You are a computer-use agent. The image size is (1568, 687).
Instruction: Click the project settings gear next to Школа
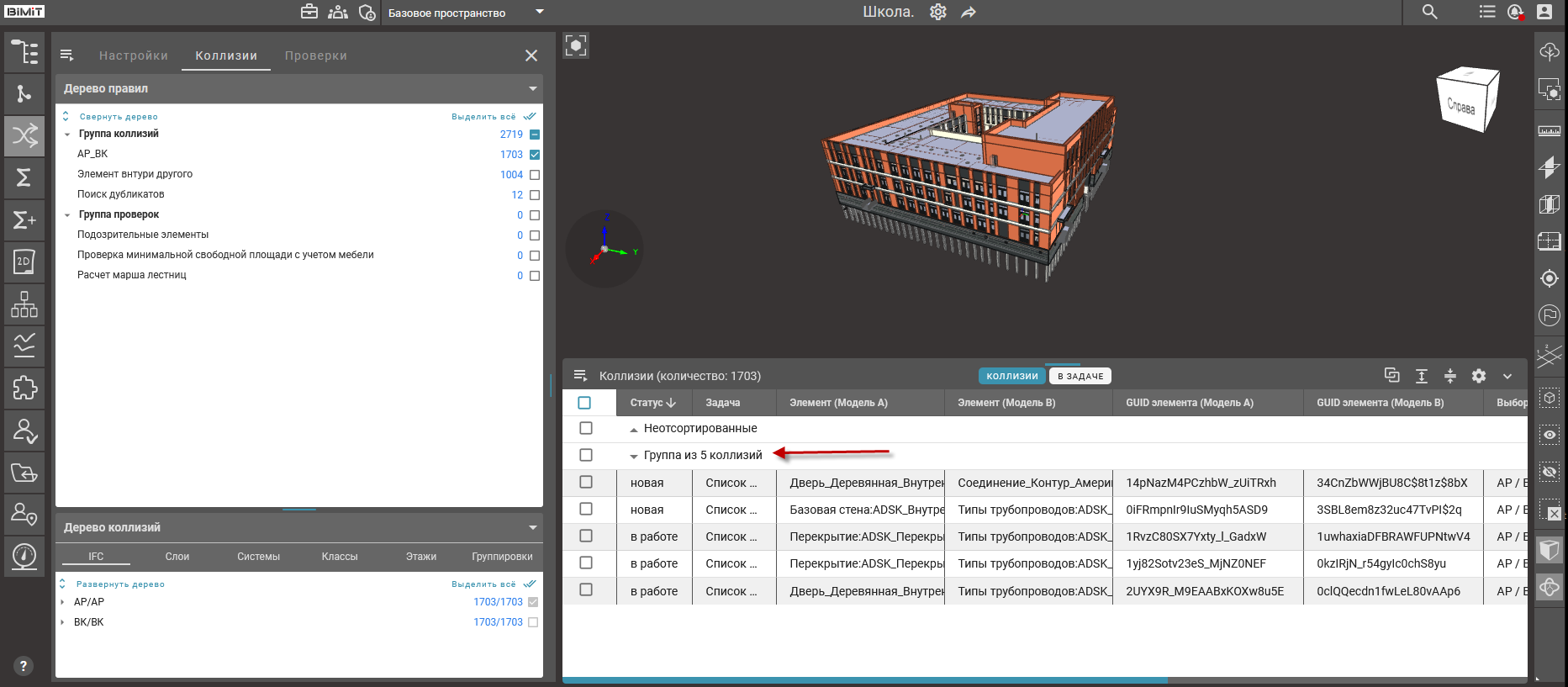pos(938,12)
